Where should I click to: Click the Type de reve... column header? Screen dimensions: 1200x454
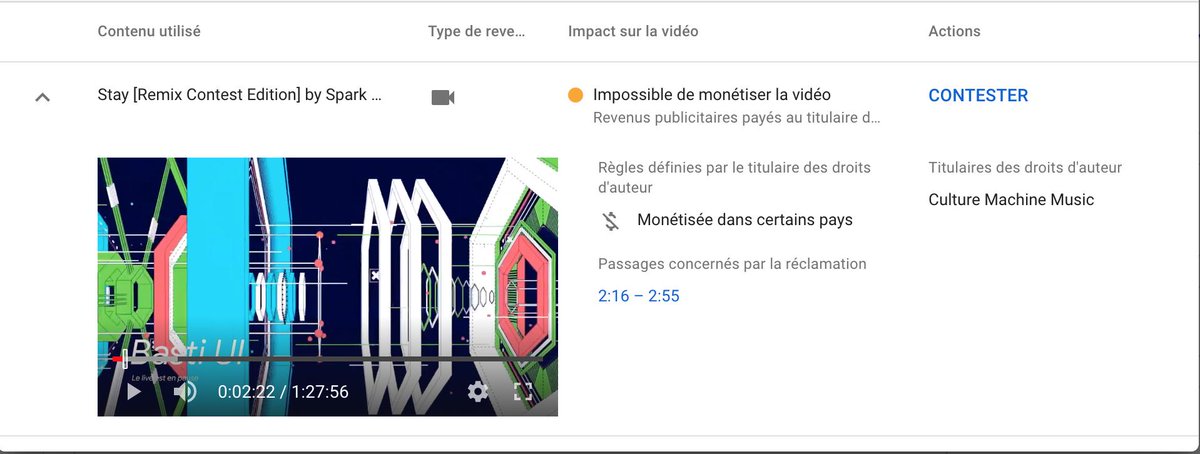pos(476,31)
